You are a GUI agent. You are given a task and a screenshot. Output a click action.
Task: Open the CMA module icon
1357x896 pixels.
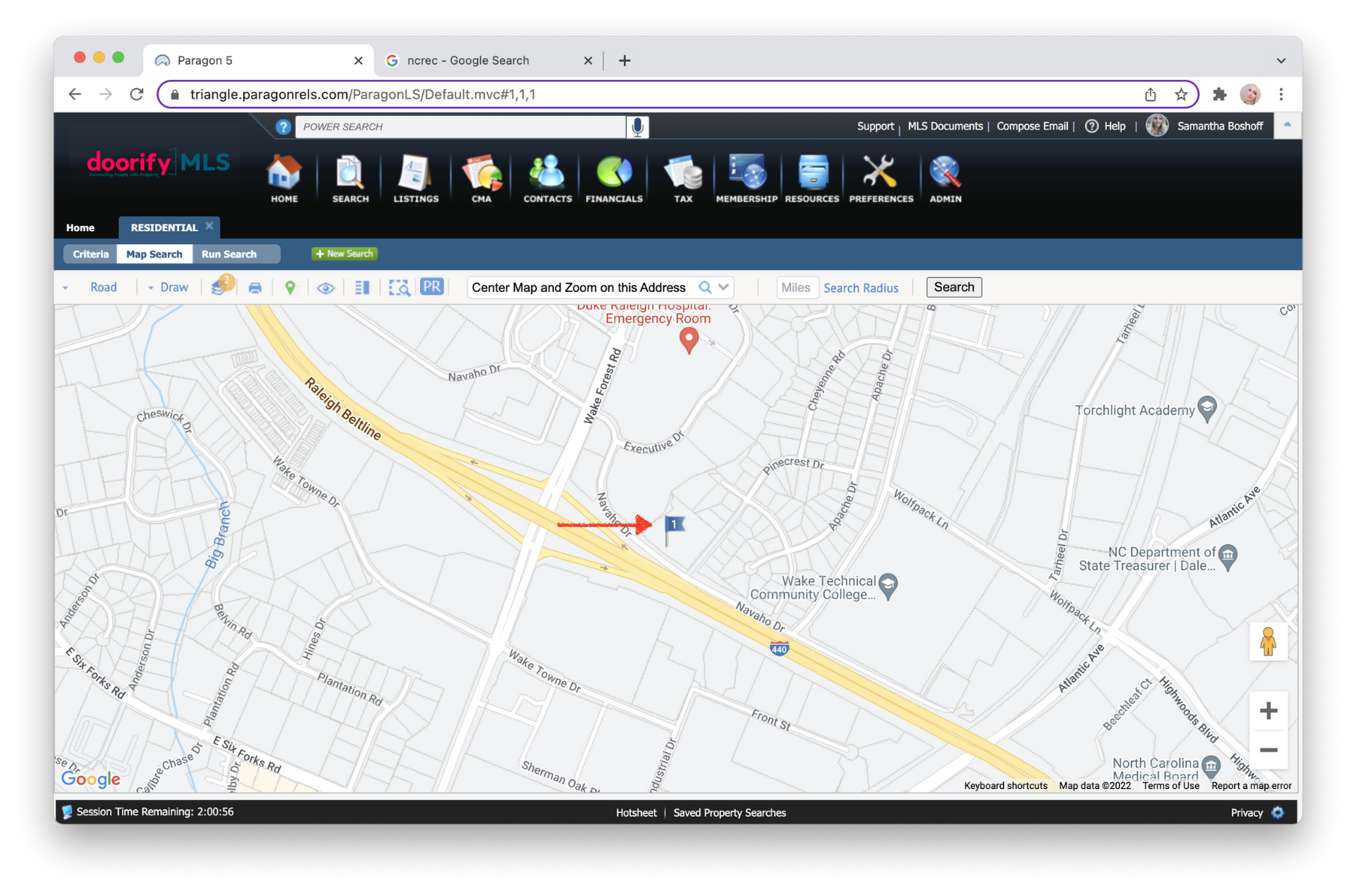point(481,178)
